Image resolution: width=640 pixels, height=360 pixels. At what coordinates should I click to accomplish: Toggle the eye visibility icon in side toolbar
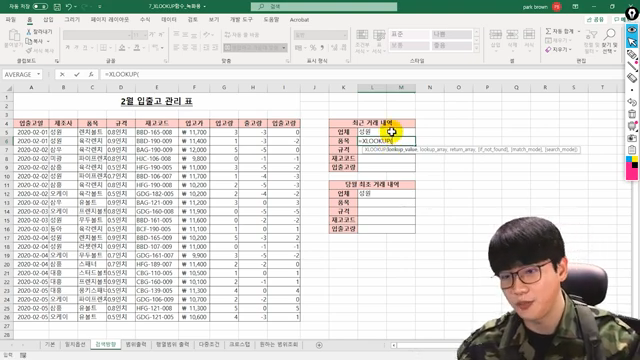click(x=632, y=30)
